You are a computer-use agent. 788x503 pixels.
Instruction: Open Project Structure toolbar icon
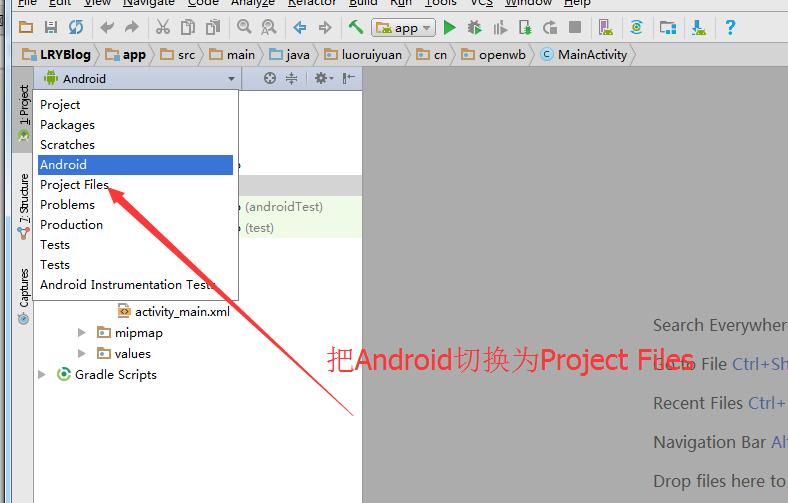point(668,27)
